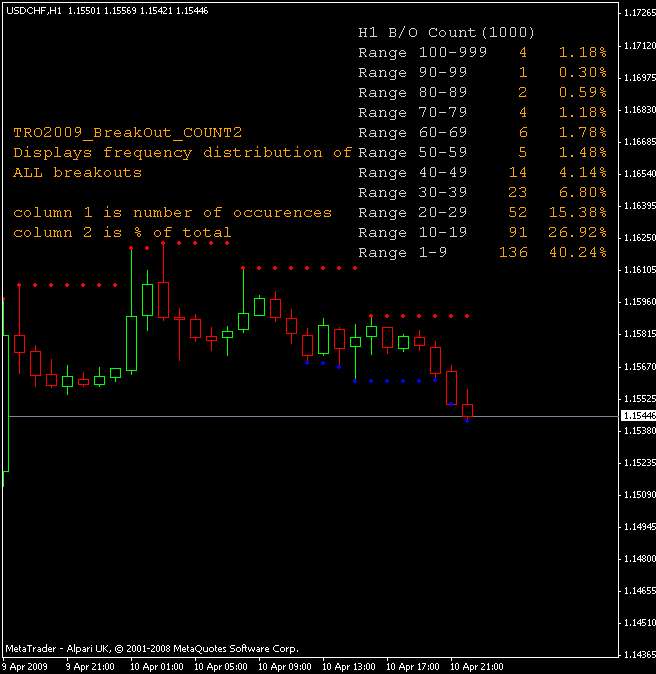Click 'column 2 is % of total' text
The image size is (656, 674).
(122, 232)
